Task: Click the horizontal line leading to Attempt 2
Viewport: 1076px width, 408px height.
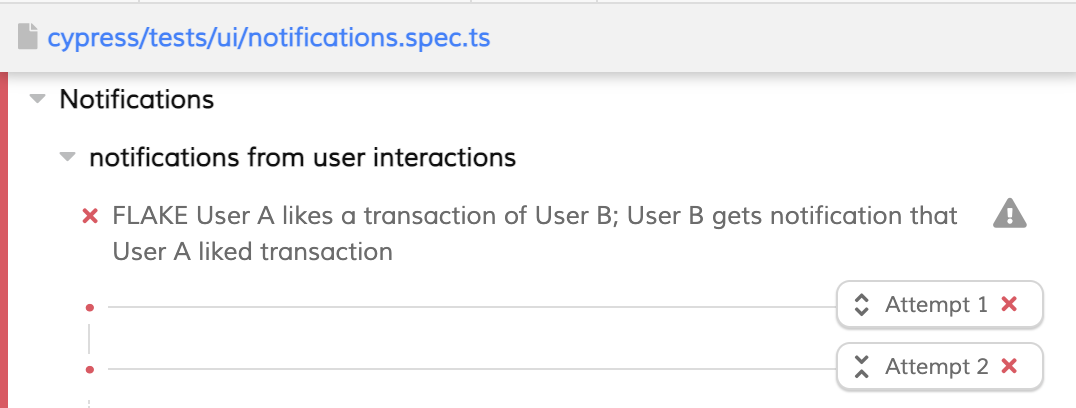Action: click(x=472, y=370)
